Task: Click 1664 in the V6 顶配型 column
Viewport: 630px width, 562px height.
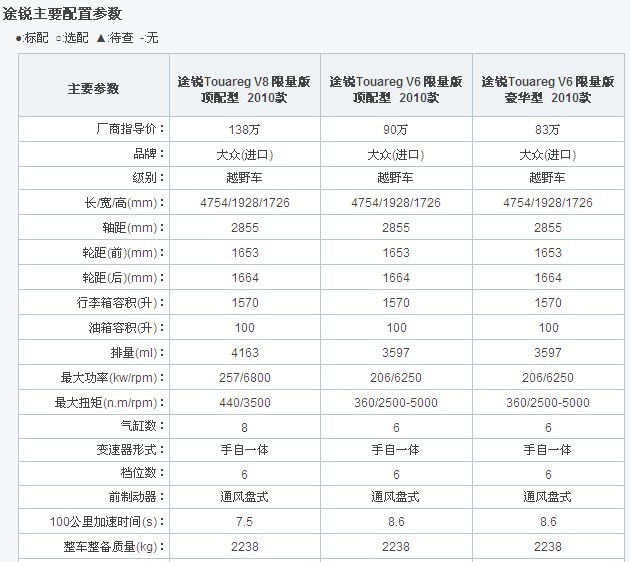Action: click(396, 278)
